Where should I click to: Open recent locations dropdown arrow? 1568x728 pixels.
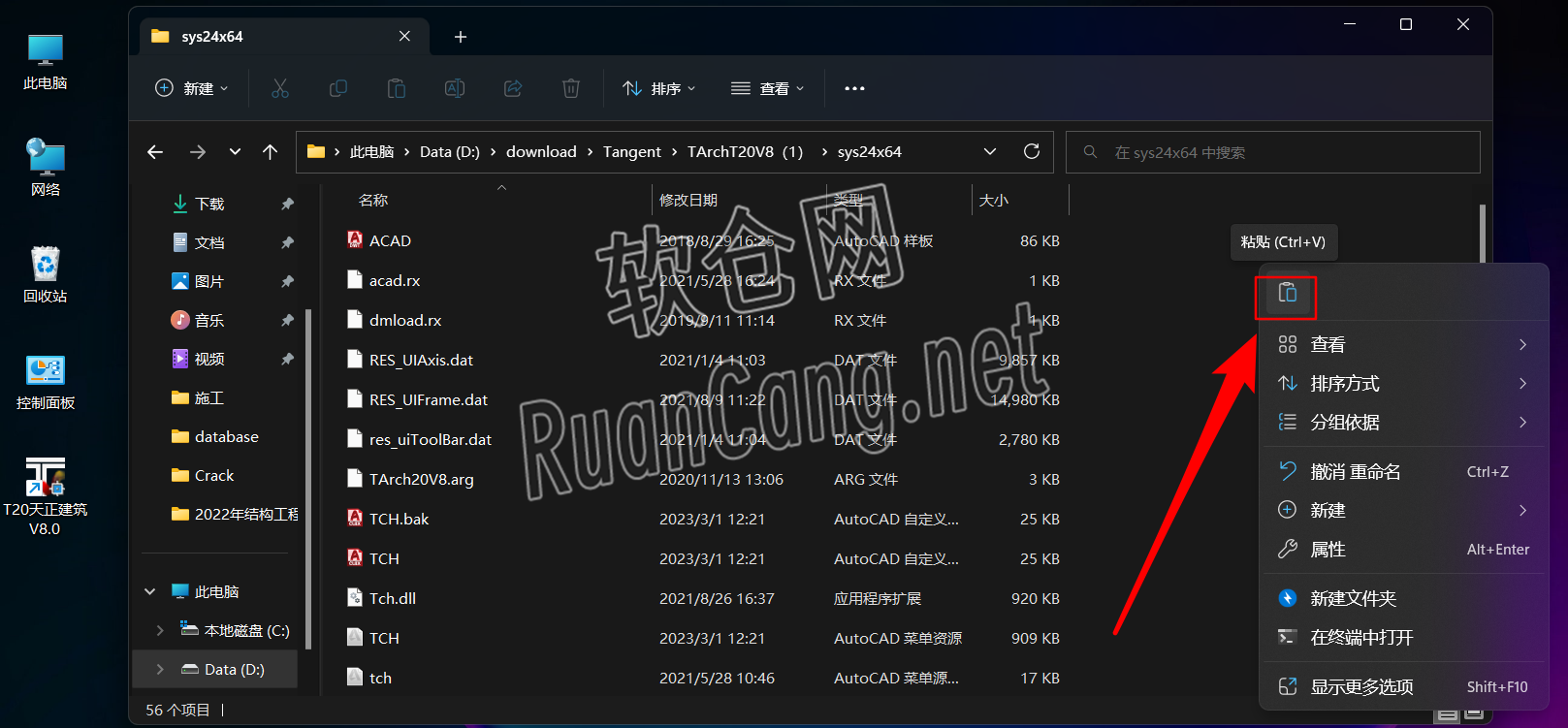235,152
